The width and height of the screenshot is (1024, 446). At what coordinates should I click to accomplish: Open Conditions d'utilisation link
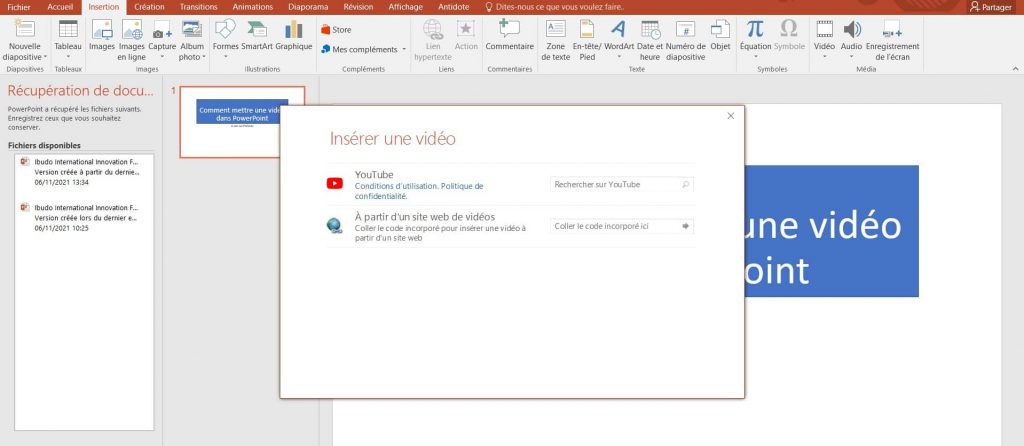pyautogui.click(x=396, y=186)
